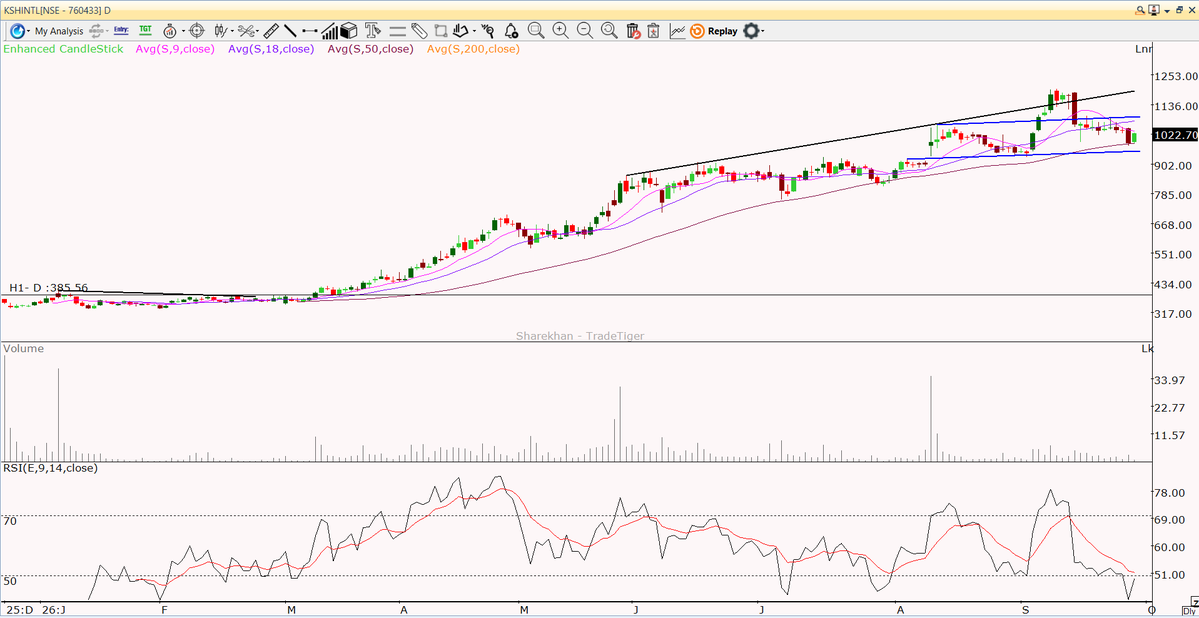Select the ruler measure tool
The image size is (1199, 618).
(x=271, y=31)
